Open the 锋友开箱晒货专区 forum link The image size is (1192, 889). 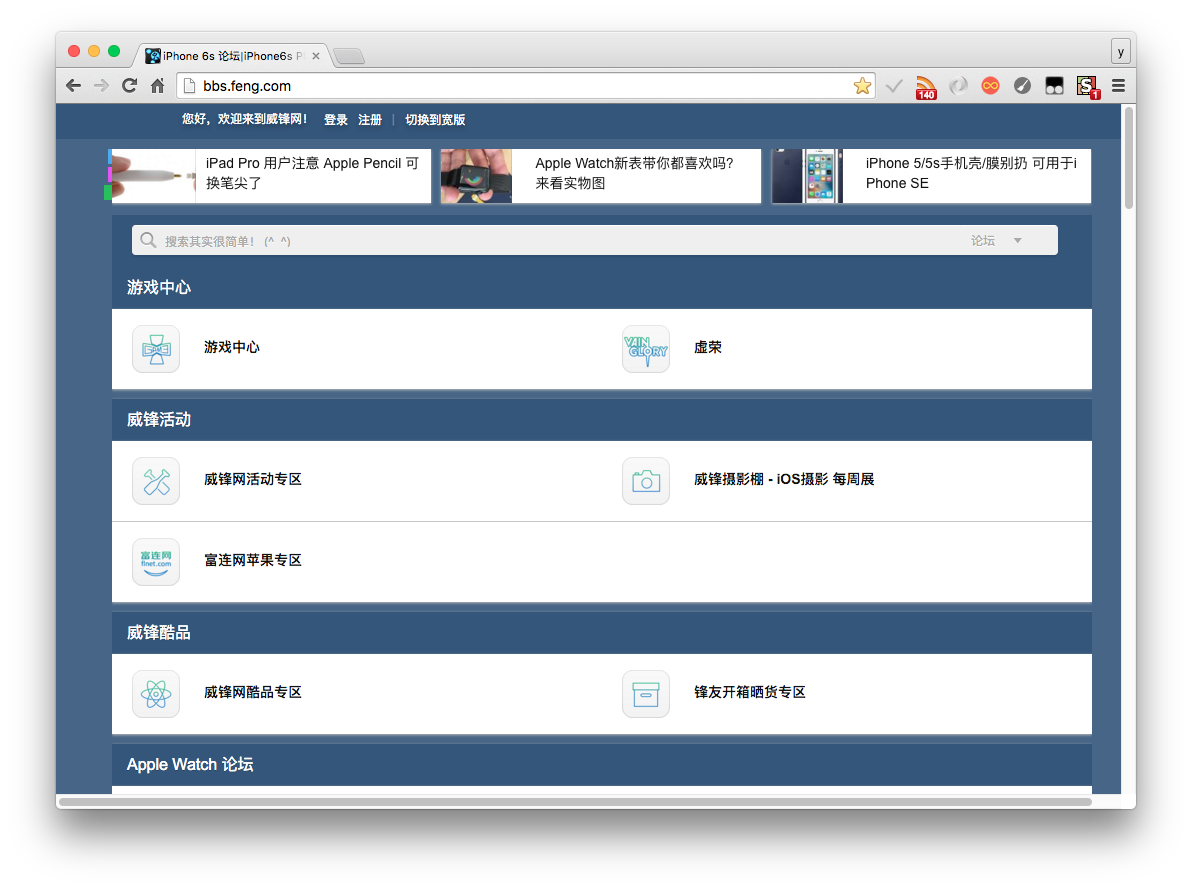tap(750, 693)
